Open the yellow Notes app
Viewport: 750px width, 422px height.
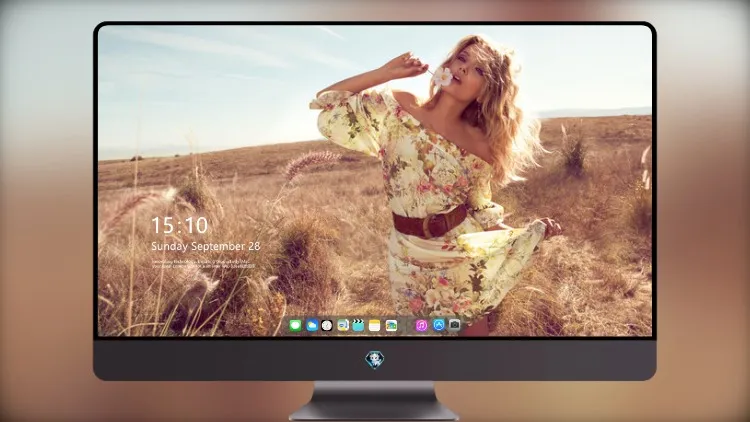coord(375,326)
